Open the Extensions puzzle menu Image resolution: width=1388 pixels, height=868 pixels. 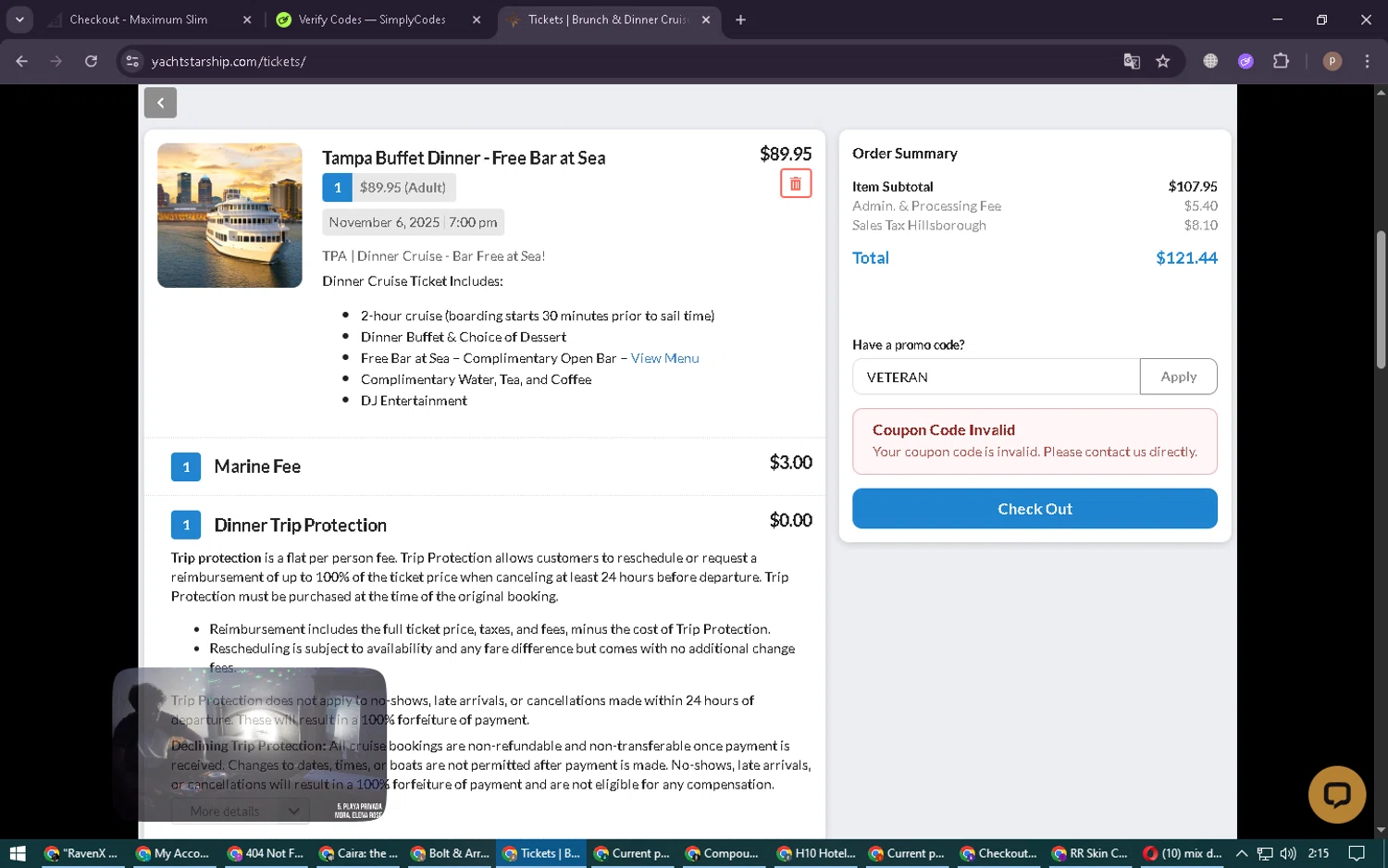coord(1281,61)
